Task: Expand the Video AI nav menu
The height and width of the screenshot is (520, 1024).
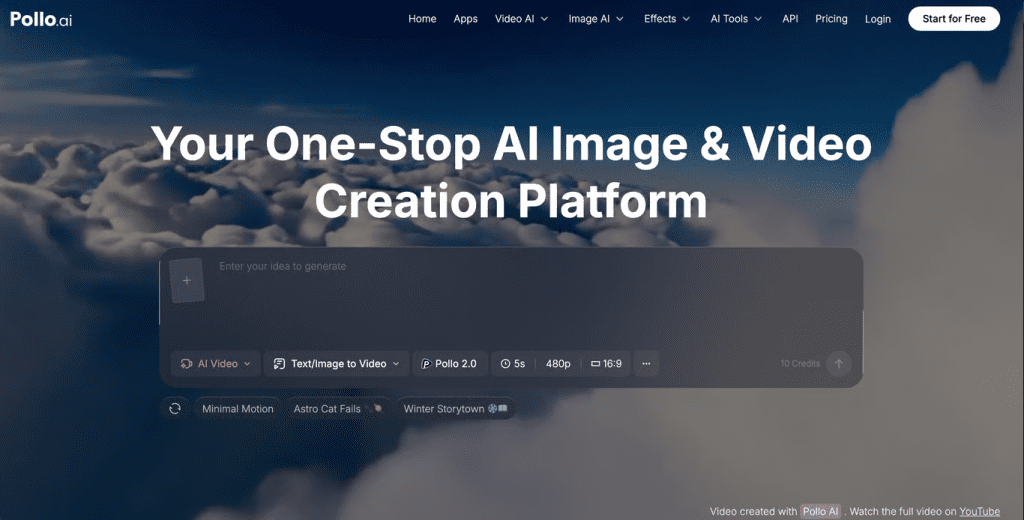Action: click(521, 19)
